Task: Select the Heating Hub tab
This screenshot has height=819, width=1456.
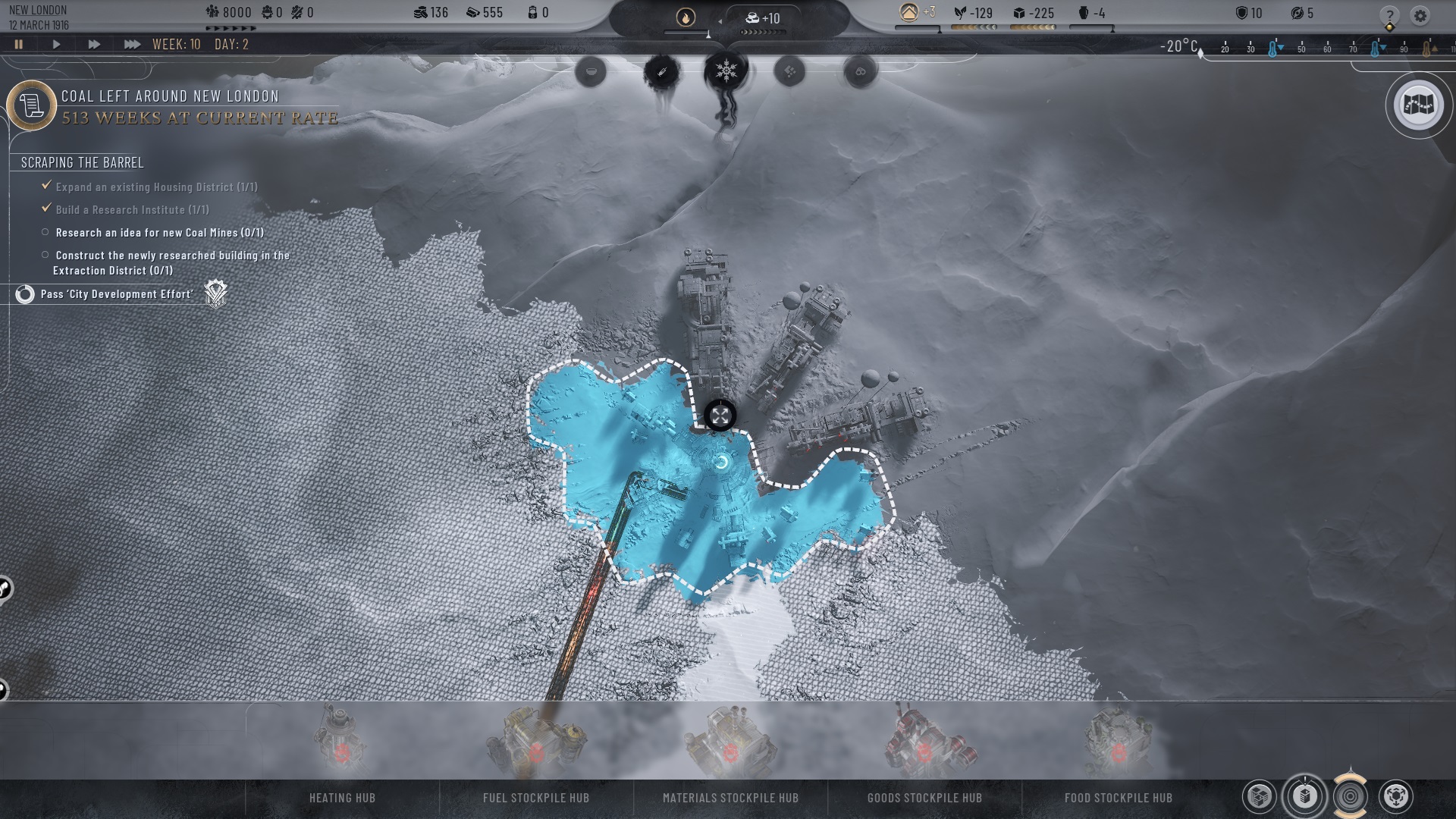Action: click(342, 798)
